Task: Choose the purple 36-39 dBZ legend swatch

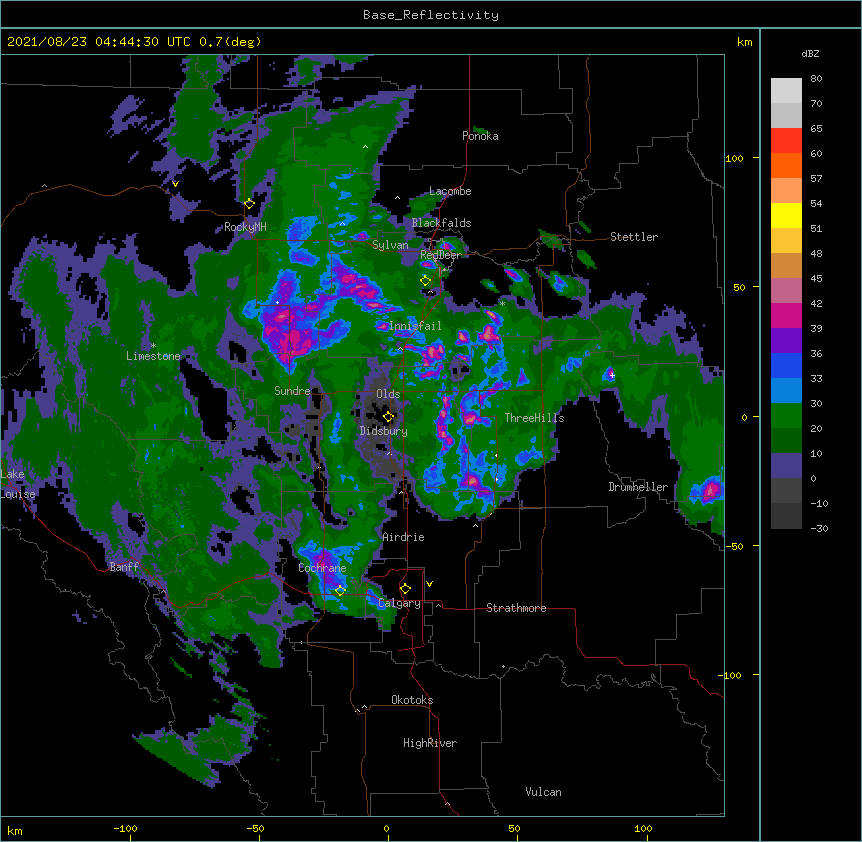Action: coord(786,341)
